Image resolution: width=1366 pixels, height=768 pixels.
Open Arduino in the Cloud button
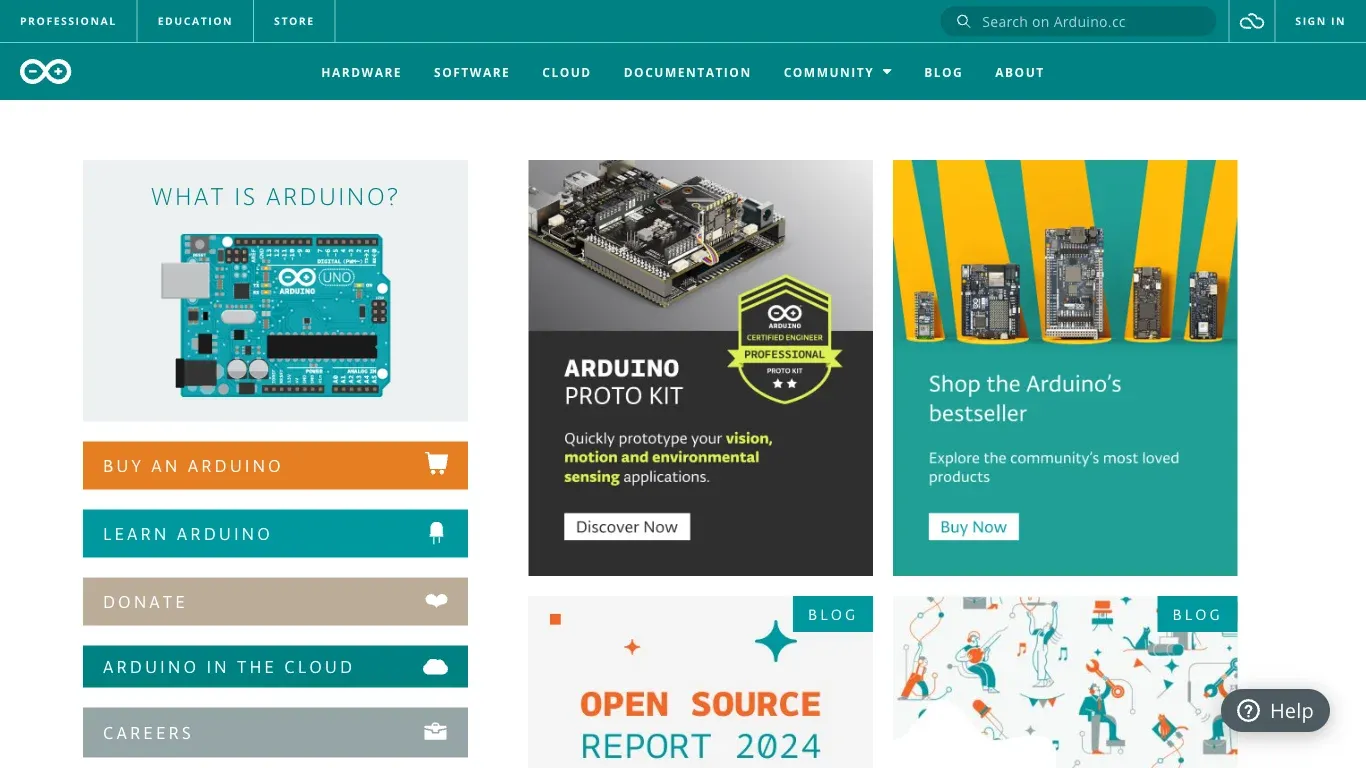click(275, 667)
